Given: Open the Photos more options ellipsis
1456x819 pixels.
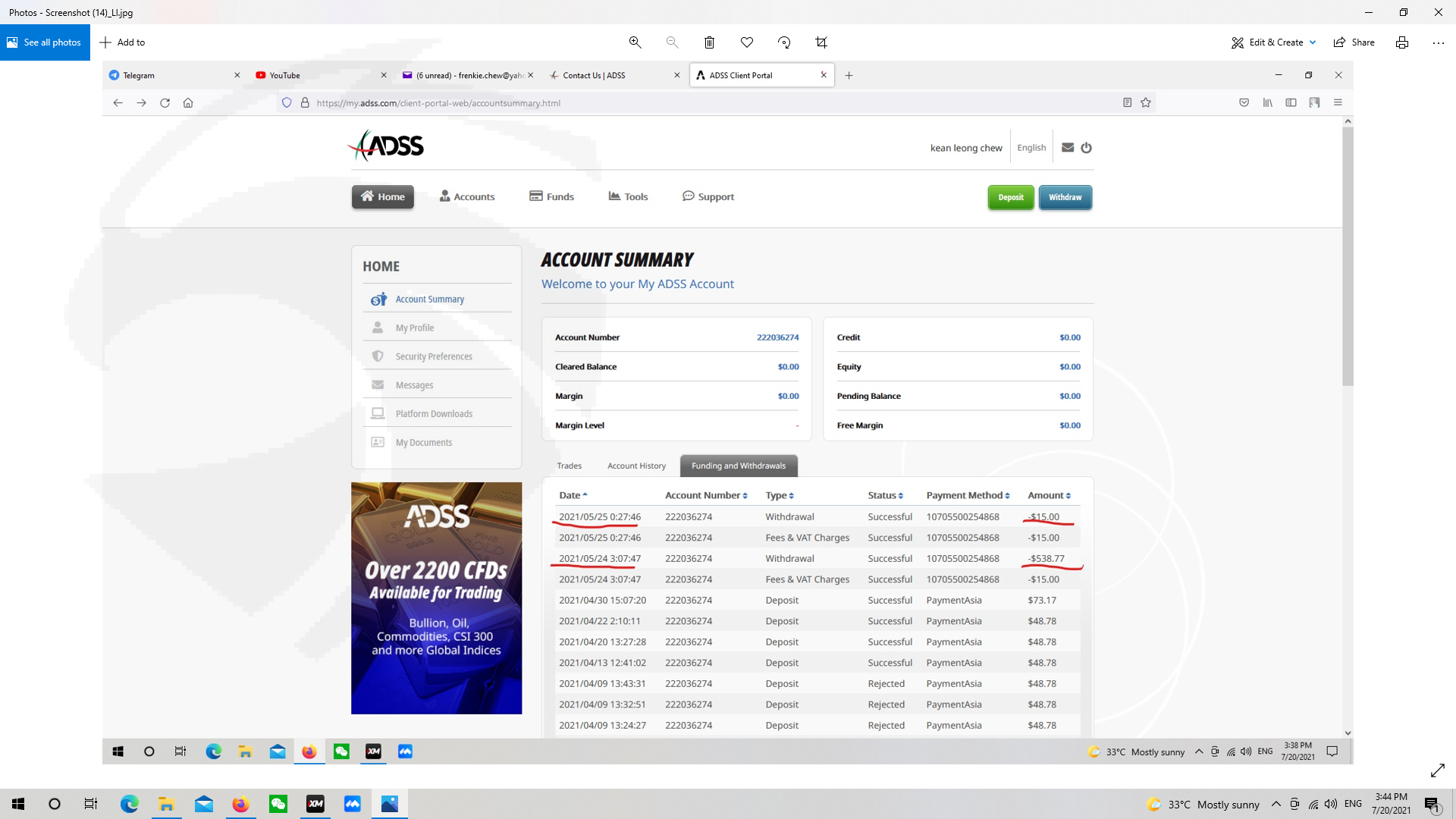Looking at the screenshot, I should point(1439,42).
